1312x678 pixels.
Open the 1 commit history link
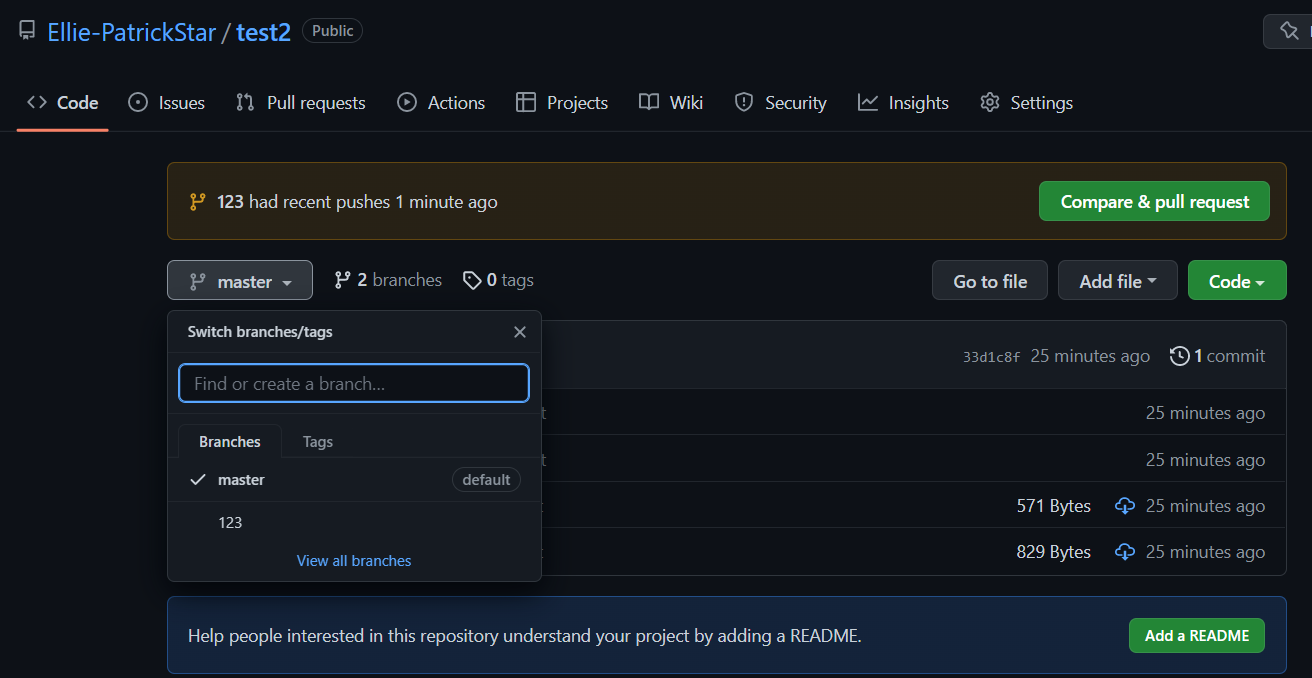point(1217,356)
